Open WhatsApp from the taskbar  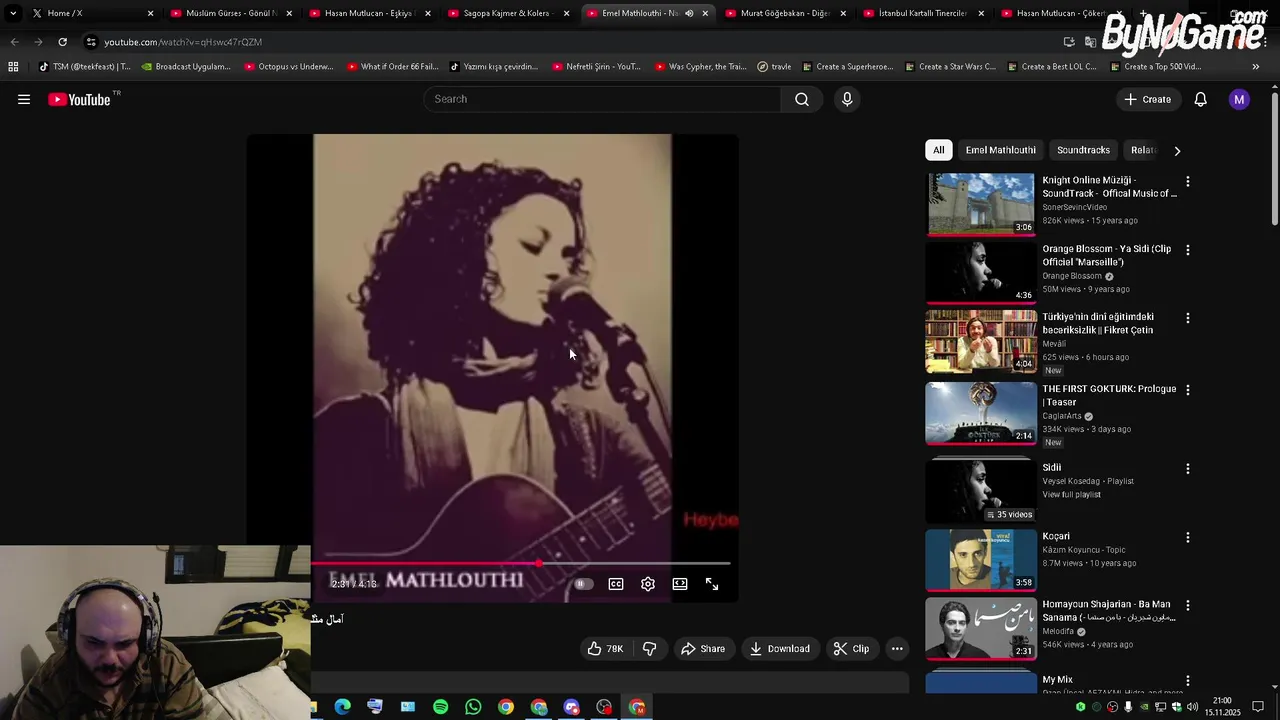click(473, 707)
